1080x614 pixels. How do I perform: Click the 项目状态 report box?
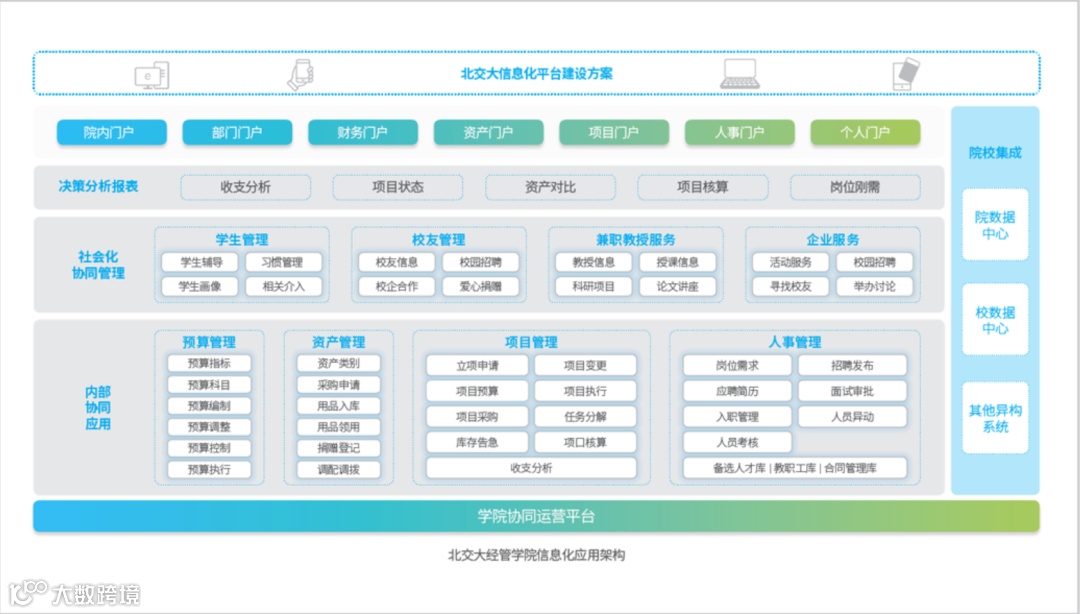click(398, 187)
